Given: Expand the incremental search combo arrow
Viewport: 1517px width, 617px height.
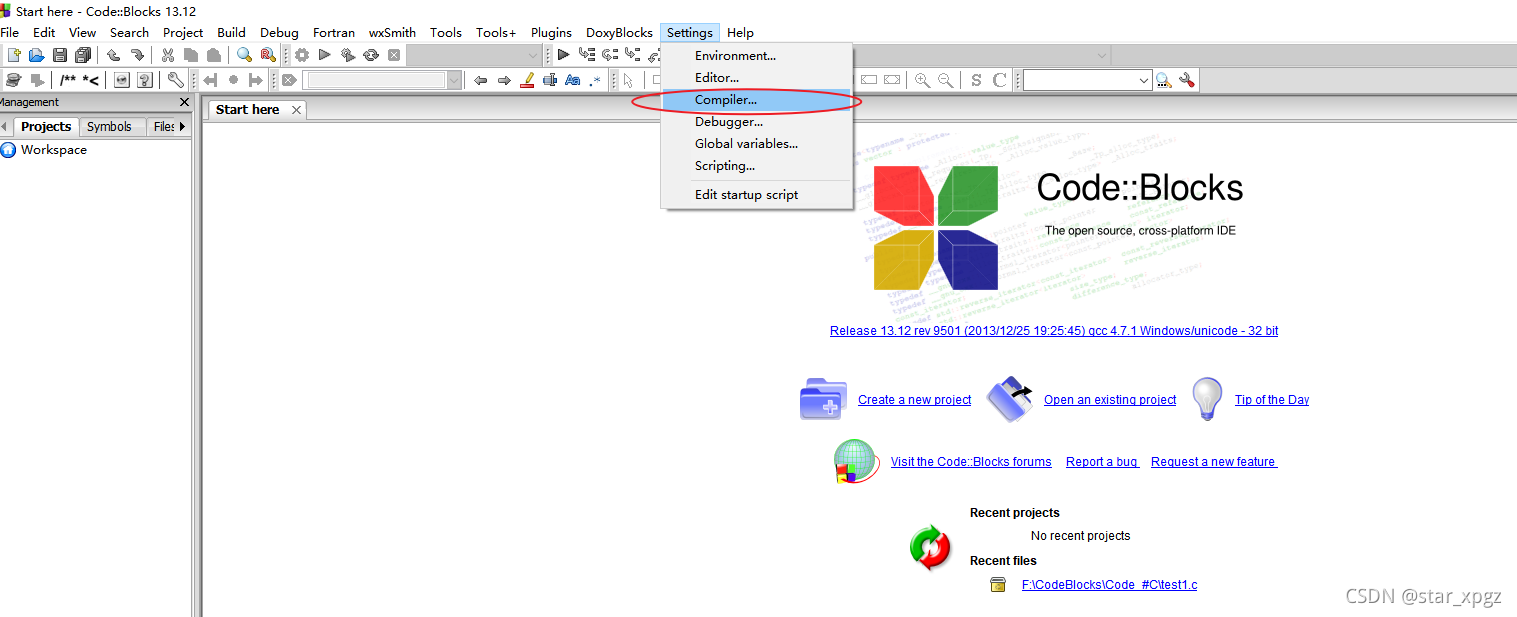Looking at the screenshot, I should pyautogui.click(x=454, y=80).
